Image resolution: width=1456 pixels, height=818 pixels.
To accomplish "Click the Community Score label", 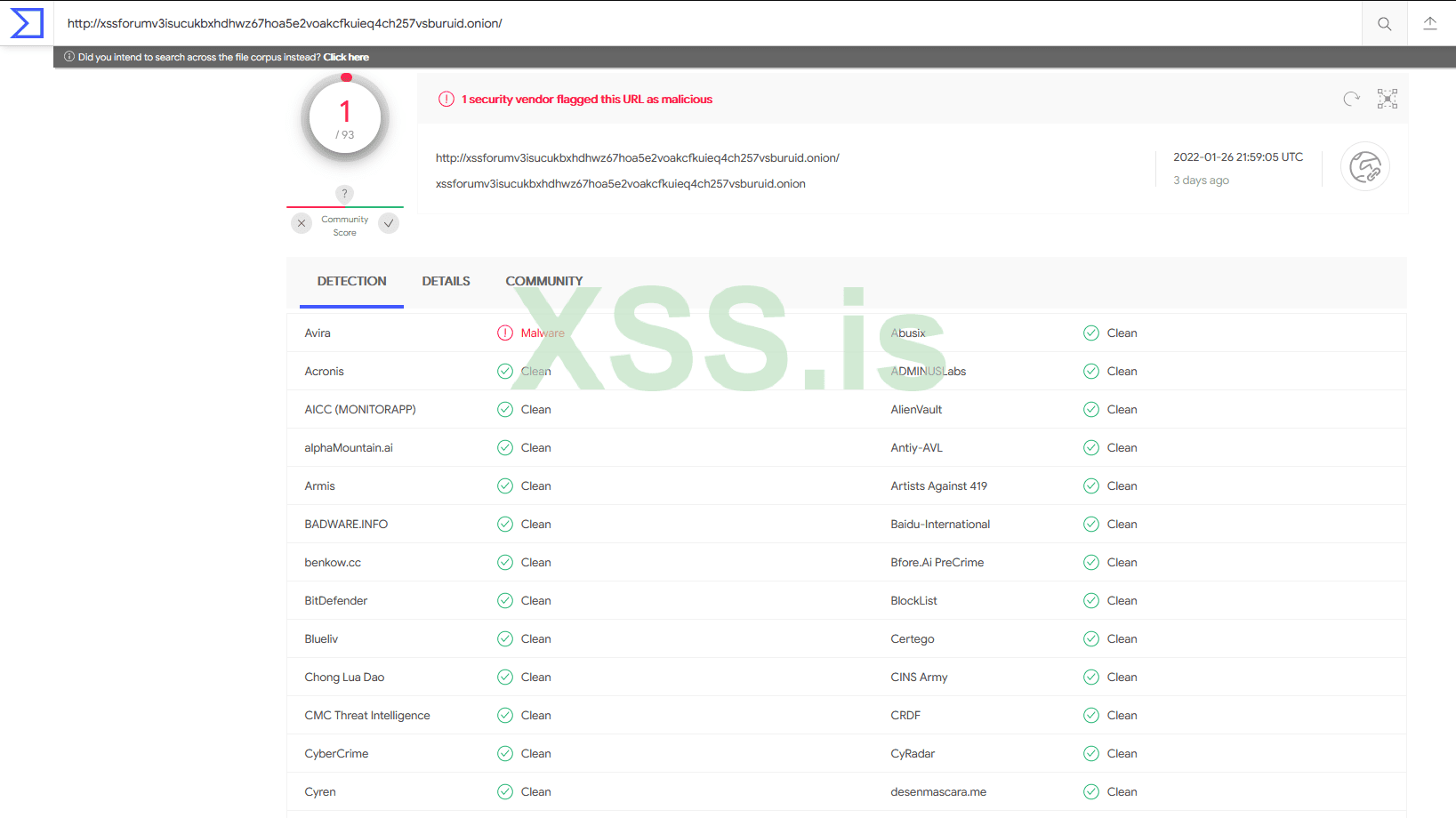I will pyautogui.click(x=345, y=226).
